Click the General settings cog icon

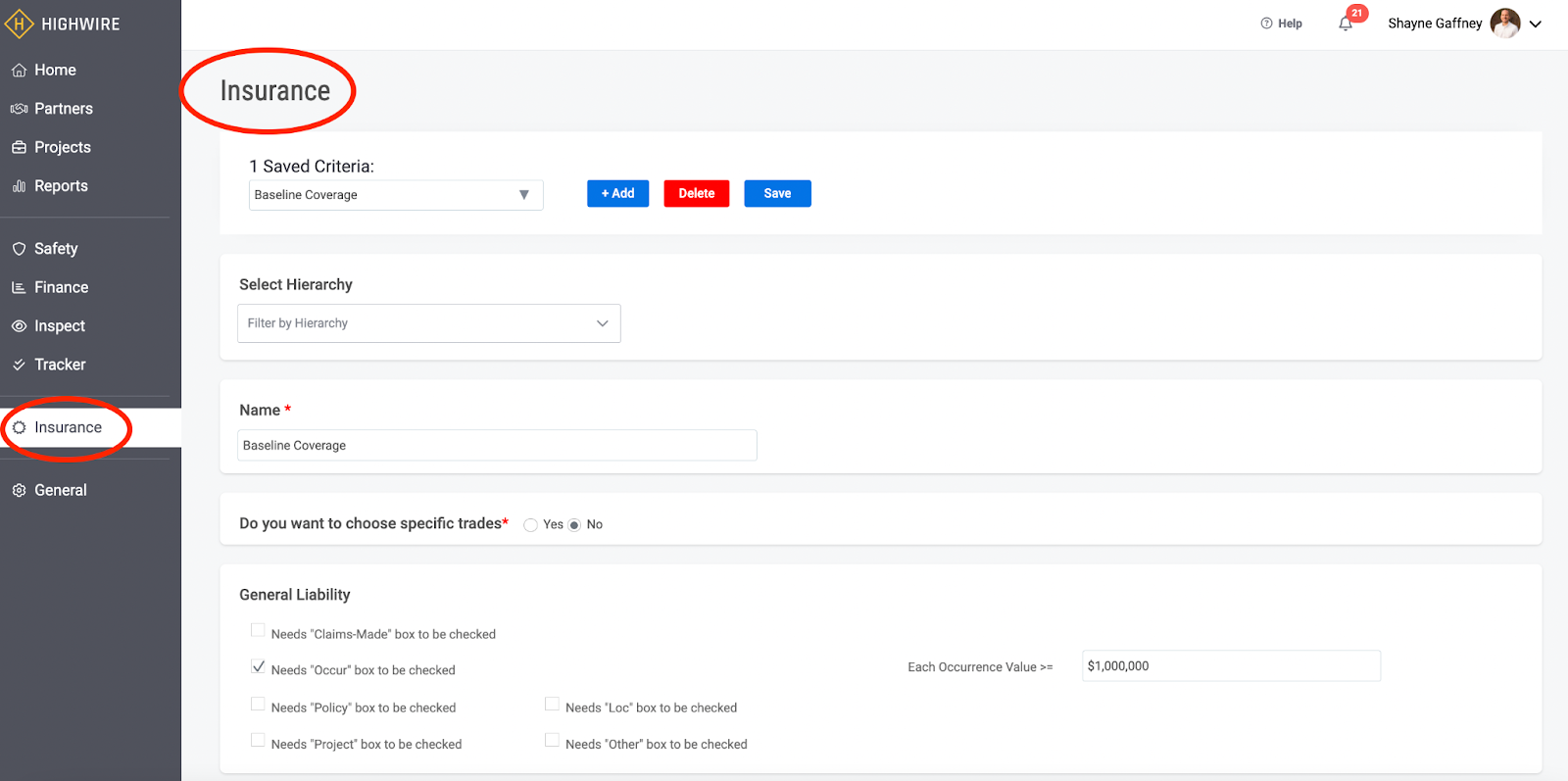tap(19, 490)
